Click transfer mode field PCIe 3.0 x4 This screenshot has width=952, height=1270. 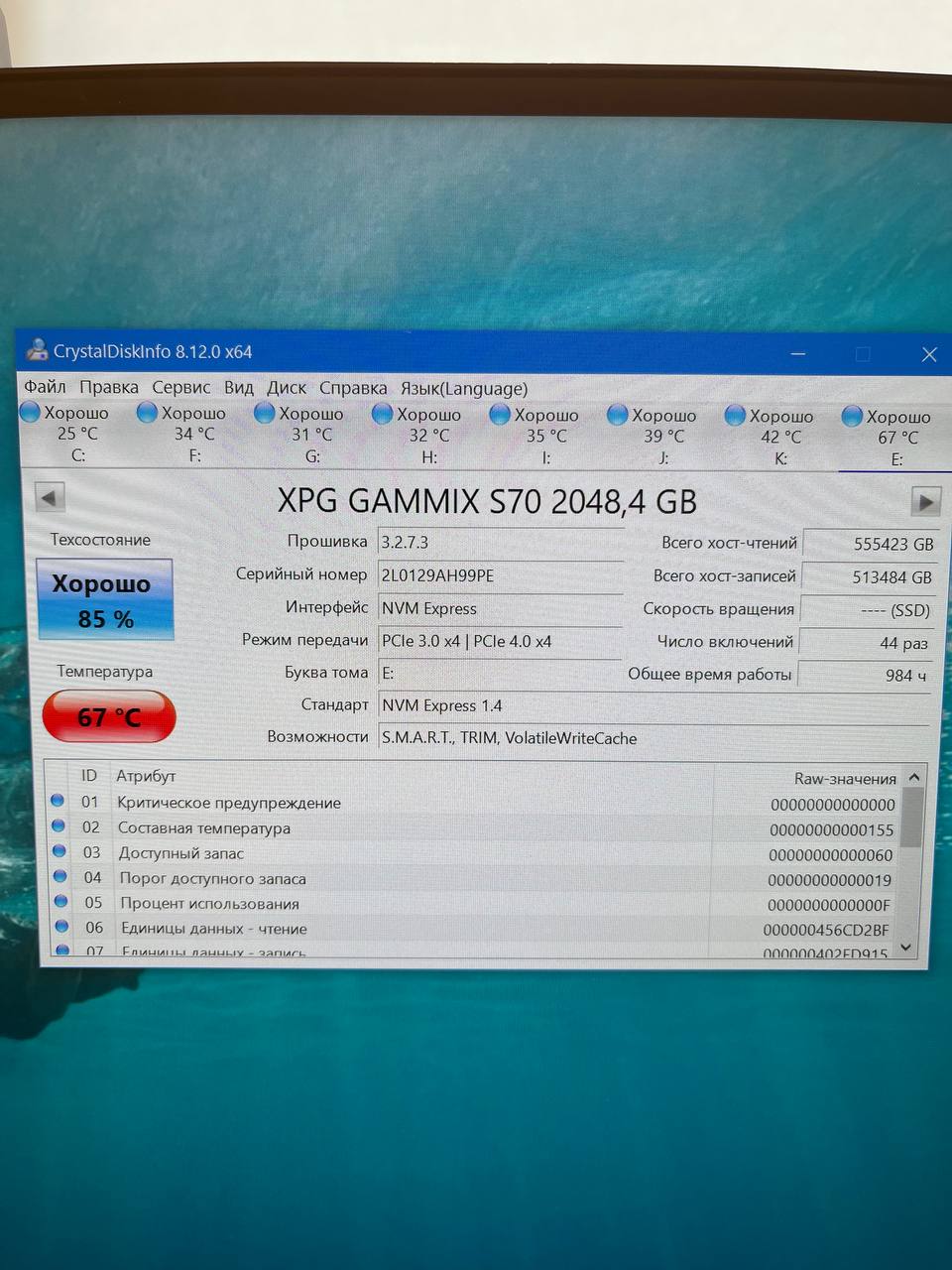501,641
